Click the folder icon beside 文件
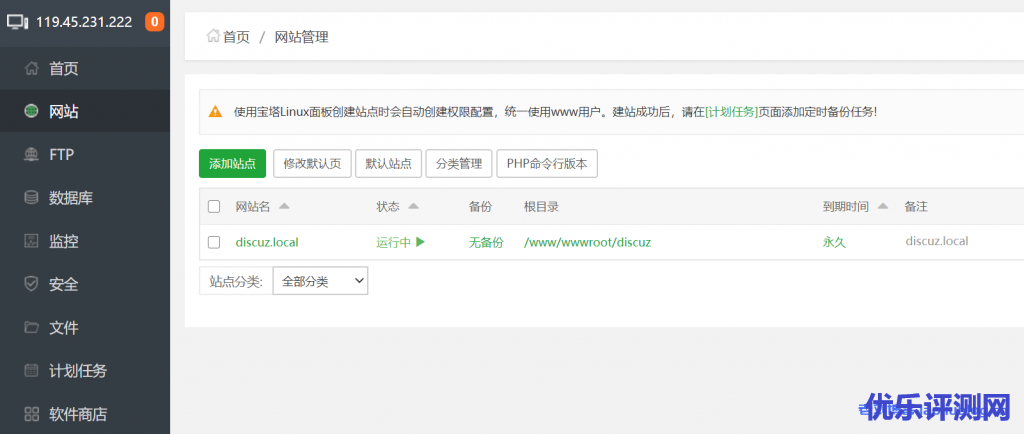Screen dimensions: 1024x434 click(x=31, y=327)
